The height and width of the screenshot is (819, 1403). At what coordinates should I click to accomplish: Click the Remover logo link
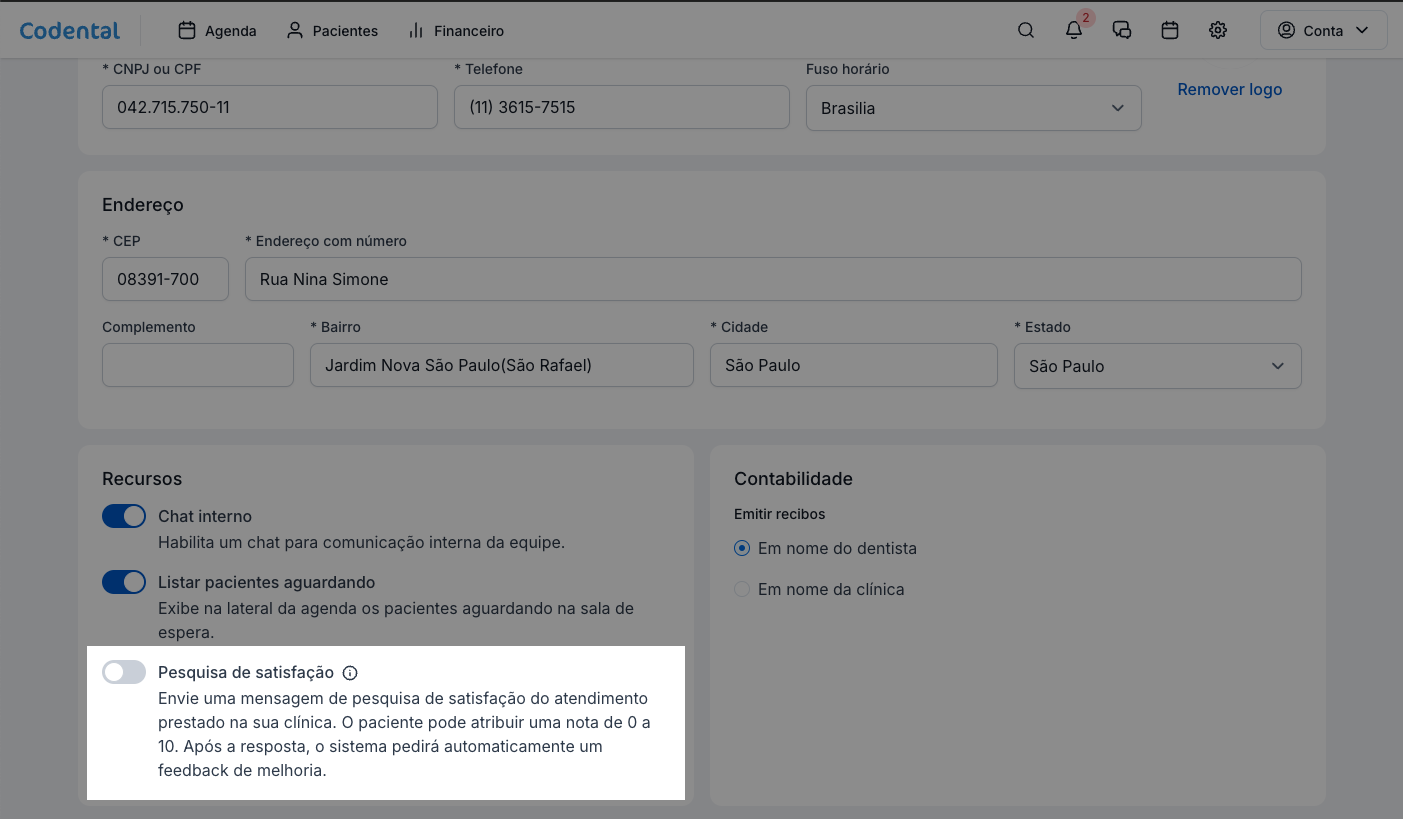[x=1229, y=89]
